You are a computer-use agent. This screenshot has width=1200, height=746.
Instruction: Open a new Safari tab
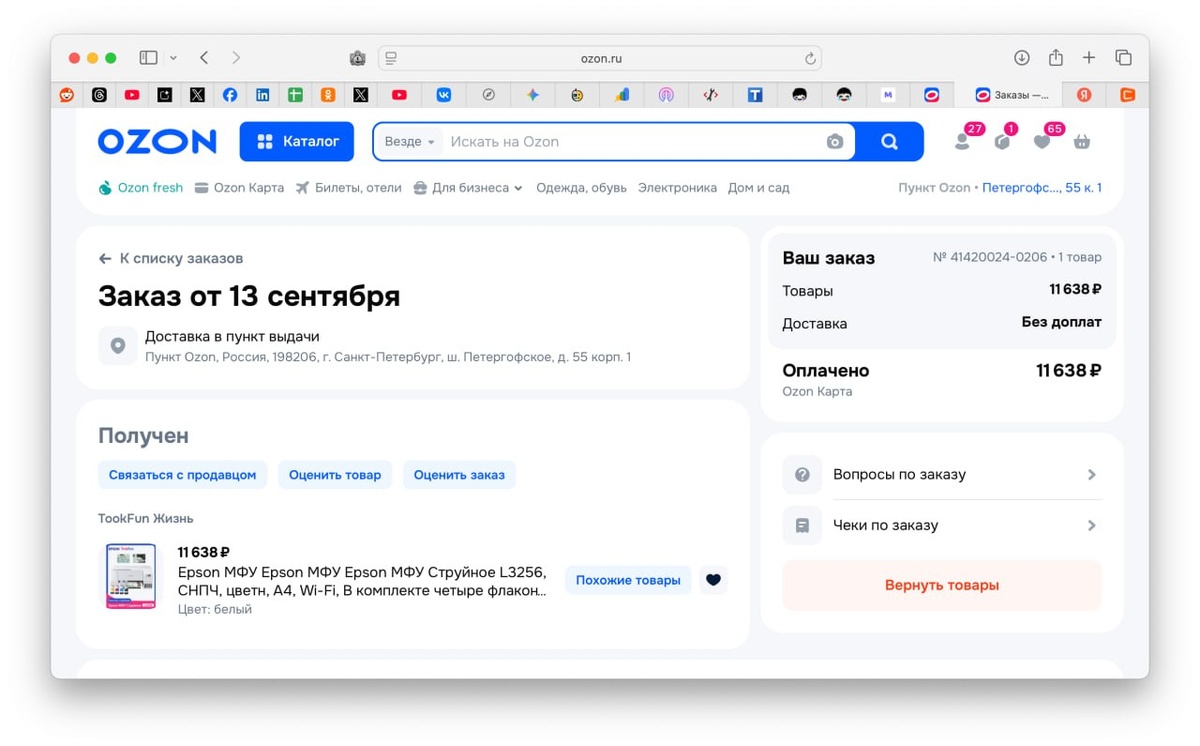tap(1089, 58)
